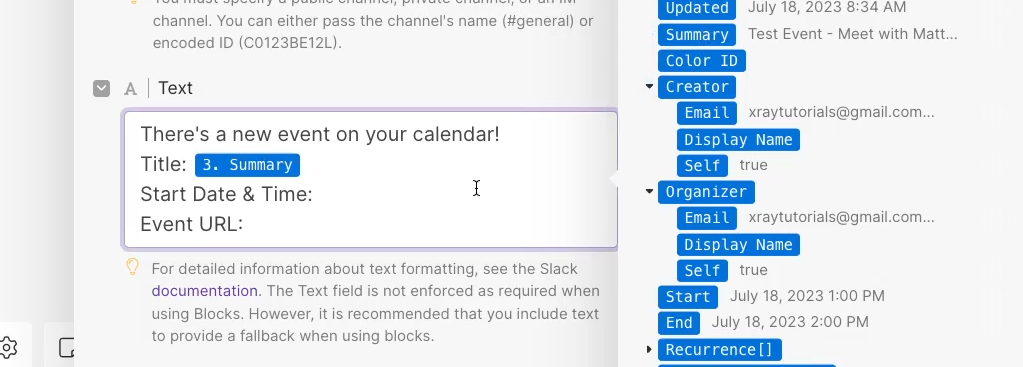This screenshot has height=367, width=1023.
Task: Insert the Start variable tag
Action: click(x=688, y=297)
